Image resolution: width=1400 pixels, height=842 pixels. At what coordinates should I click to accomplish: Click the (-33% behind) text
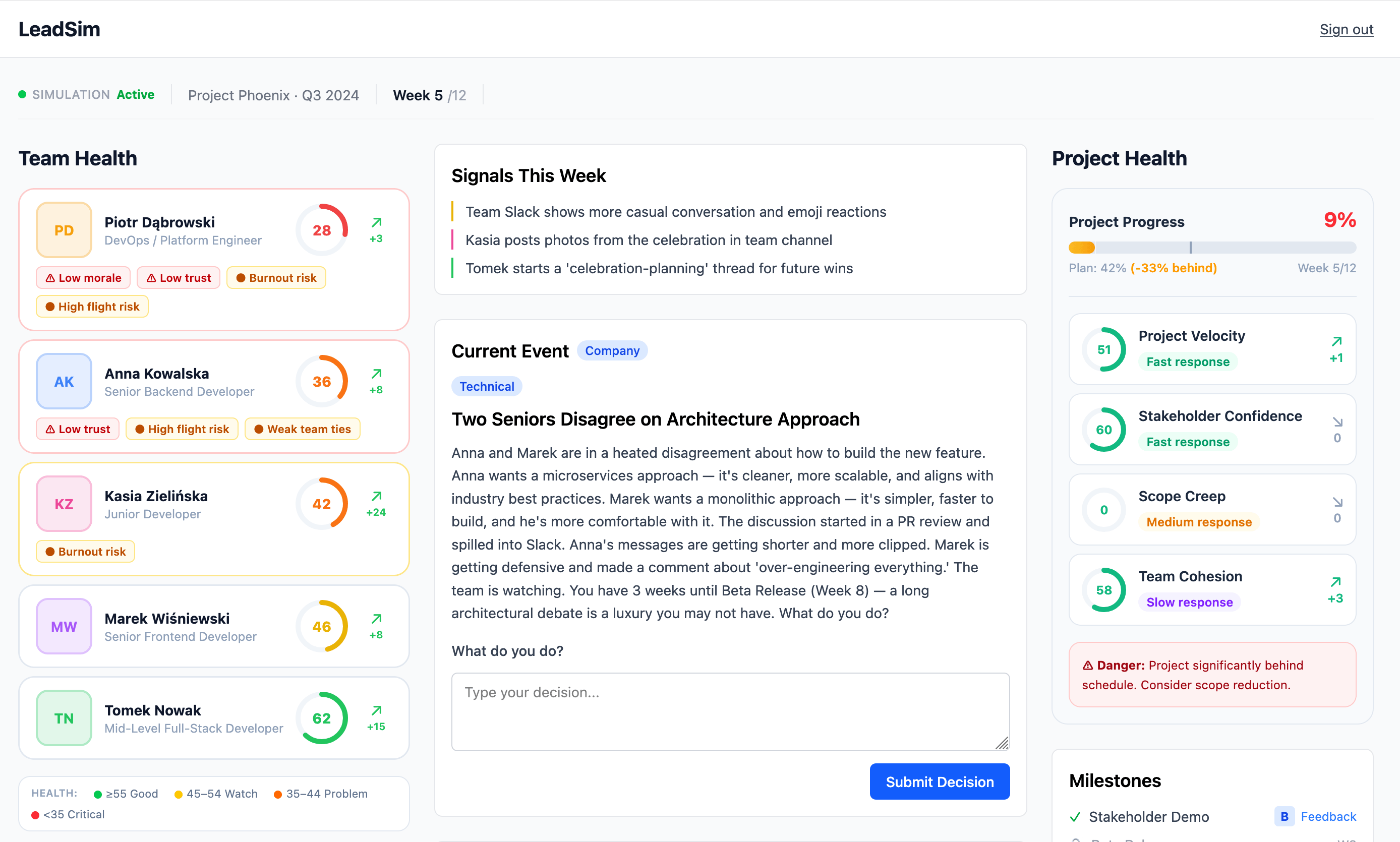(1174, 268)
